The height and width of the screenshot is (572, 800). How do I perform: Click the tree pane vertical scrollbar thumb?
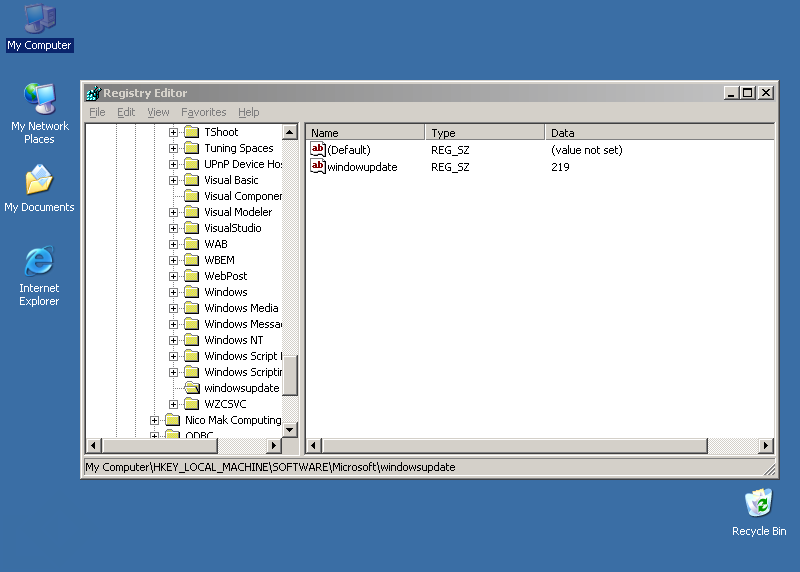coord(290,375)
